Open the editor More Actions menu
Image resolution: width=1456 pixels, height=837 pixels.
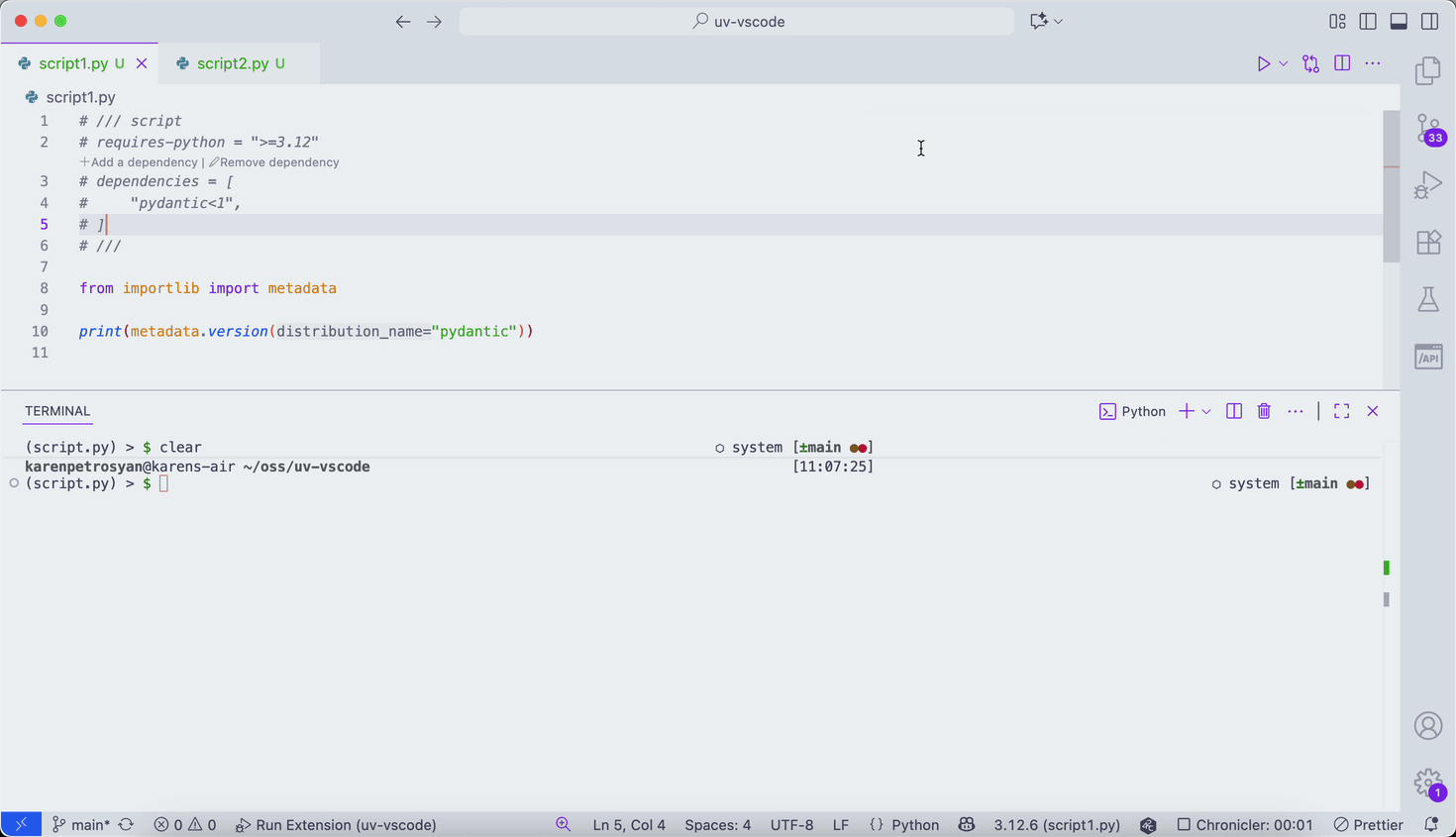pyautogui.click(x=1373, y=63)
